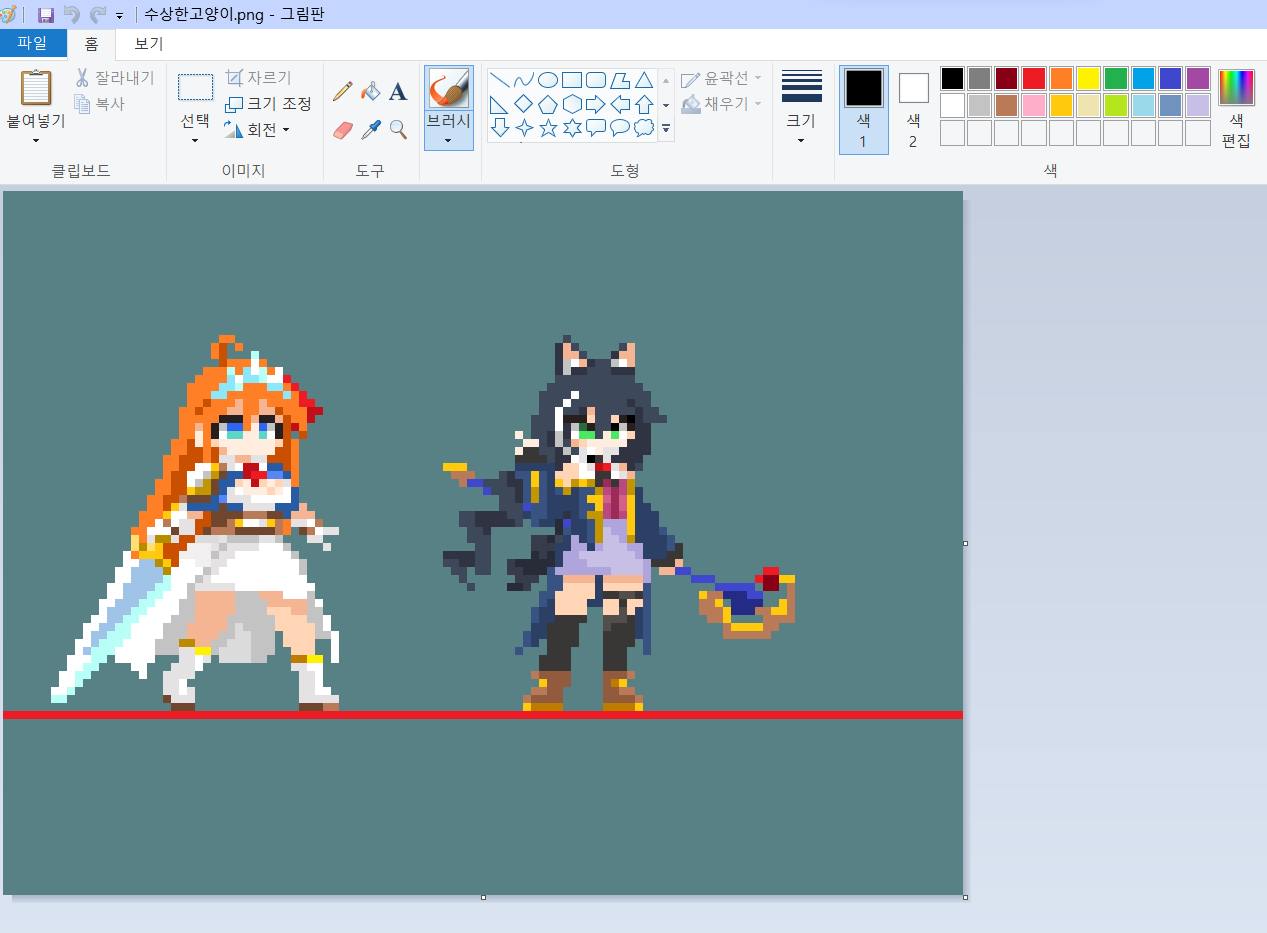The height and width of the screenshot is (933, 1267).
Task: Open the 색 편집 color editor
Action: pyautogui.click(x=1236, y=109)
